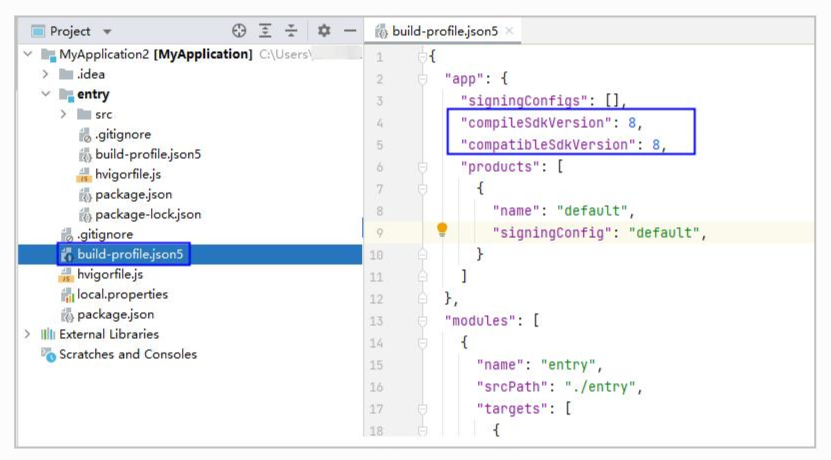
Task: Expand the .idea folder
Action: pos(46,74)
